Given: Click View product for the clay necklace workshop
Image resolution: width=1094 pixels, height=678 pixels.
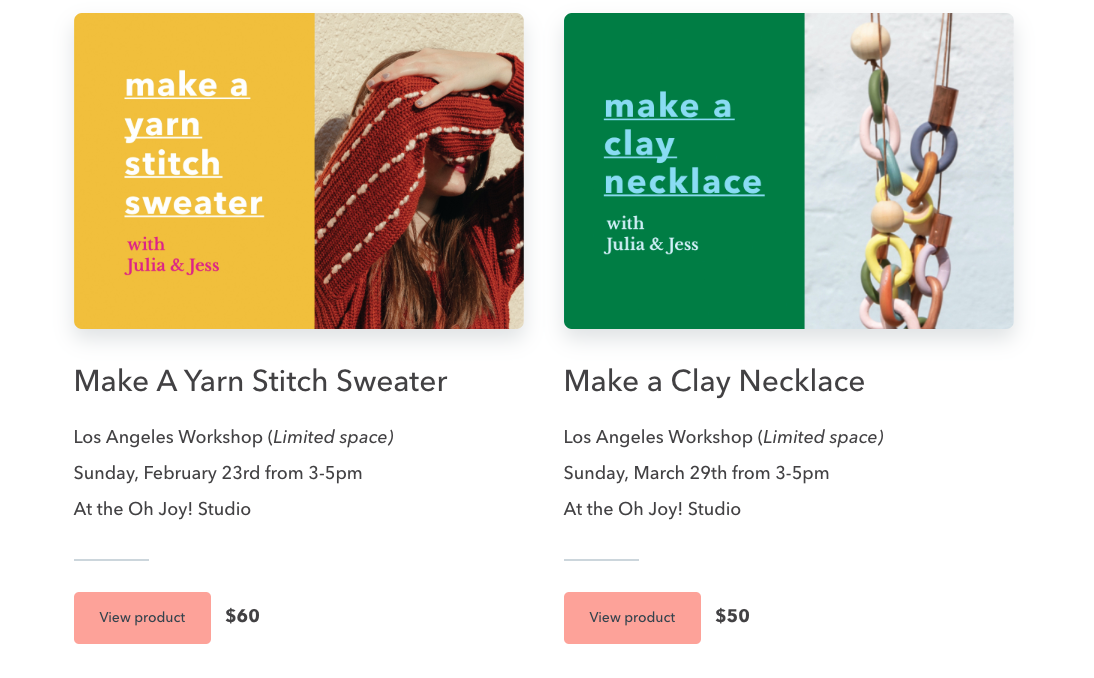Looking at the screenshot, I should click(x=632, y=617).
